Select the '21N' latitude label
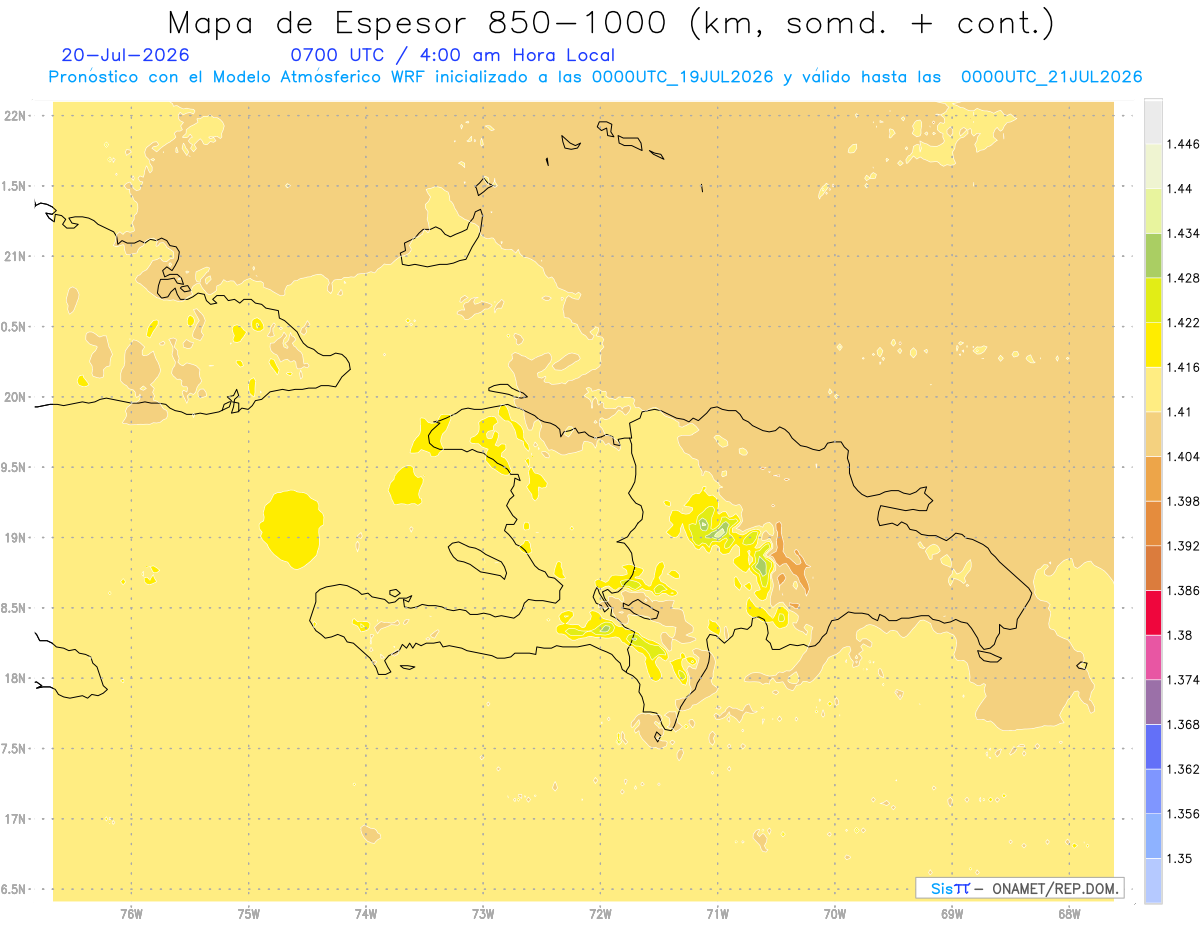This screenshot has width=1200, height=927. click(15, 257)
